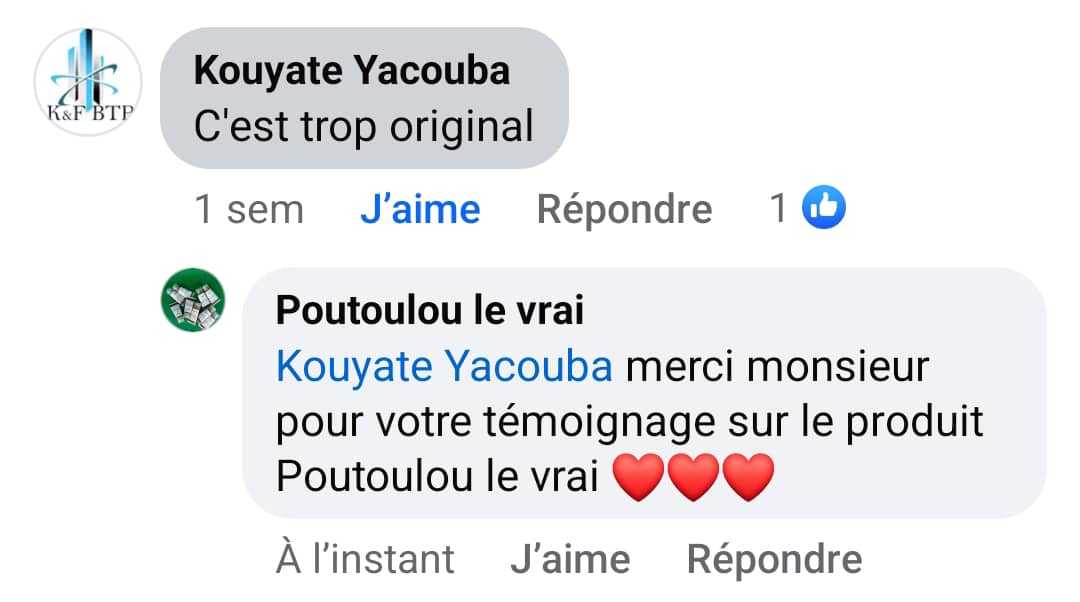Click 'Poutoulou le vrai' text before the hearts
This screenshot has width=1080, height=602.
click(x=437, y=476)
